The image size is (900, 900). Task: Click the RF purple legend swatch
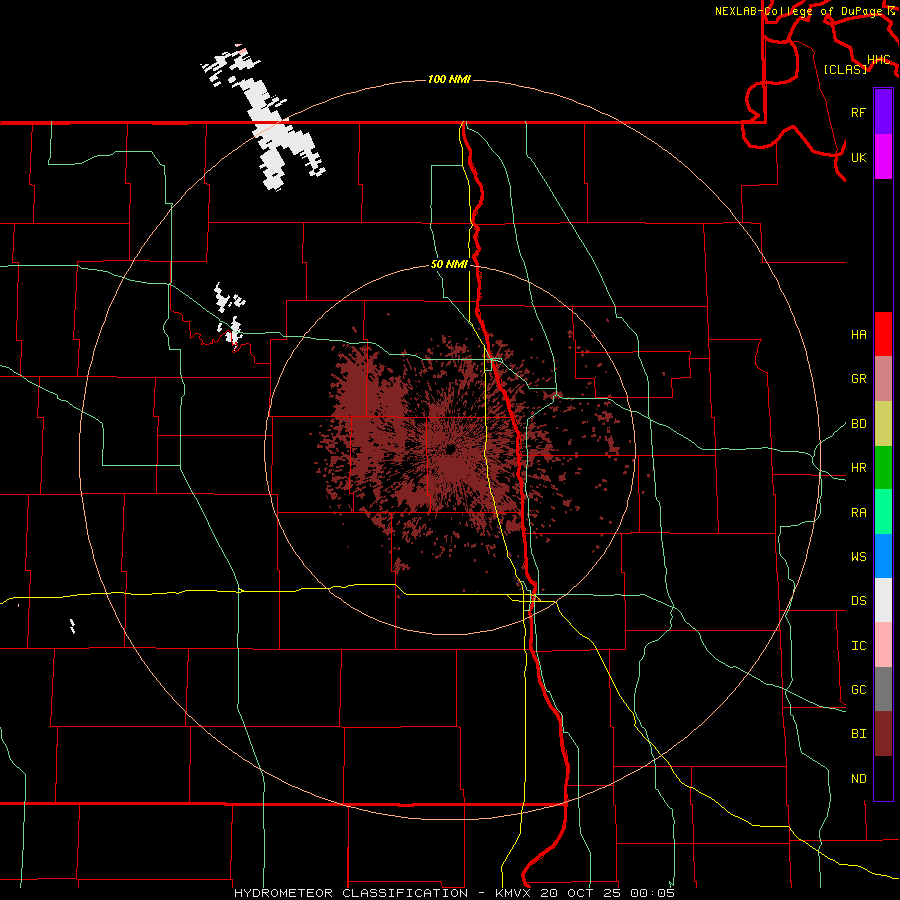883,112
